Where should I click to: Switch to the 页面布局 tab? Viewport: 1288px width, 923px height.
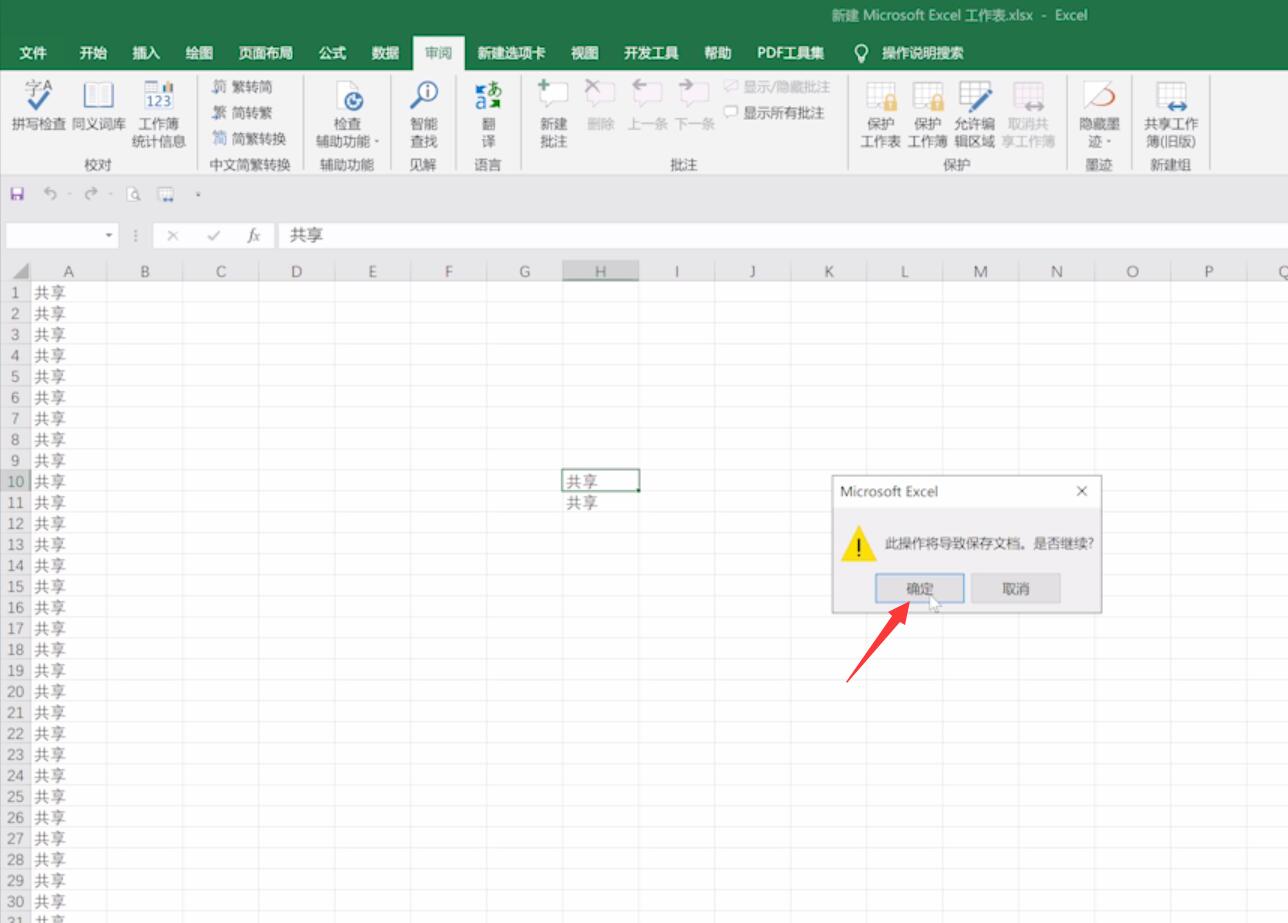point(265,53)
